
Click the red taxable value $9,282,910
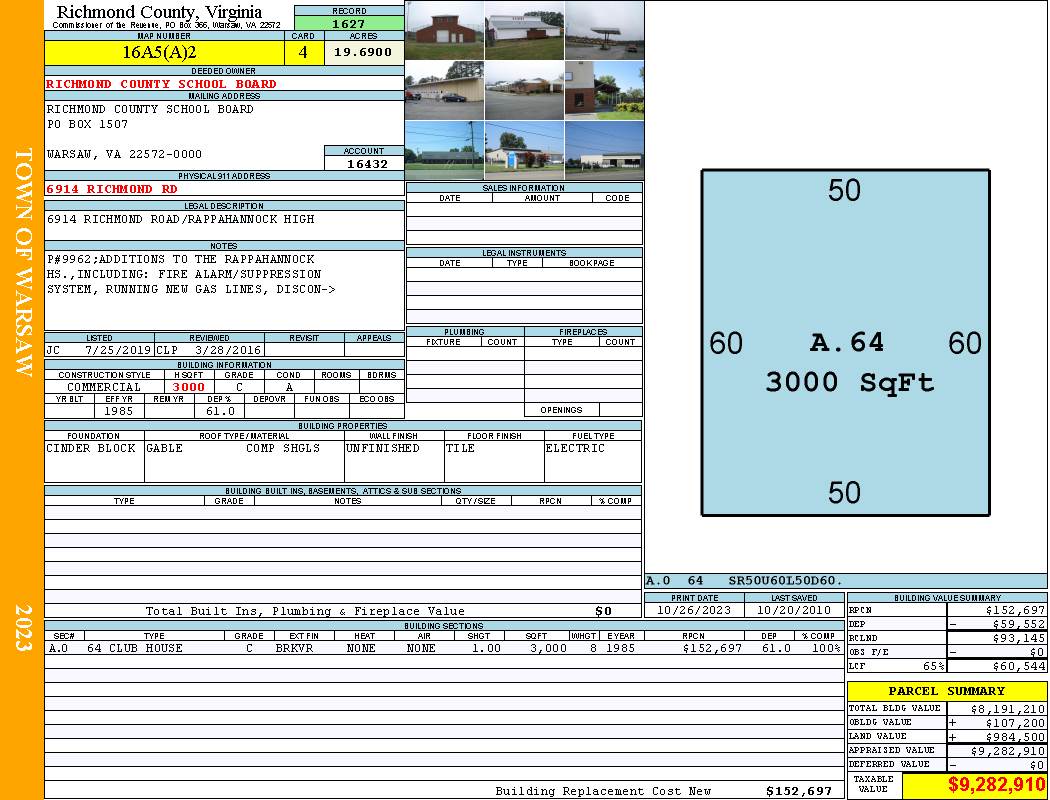pyautogui.click(x=974, y=786)
